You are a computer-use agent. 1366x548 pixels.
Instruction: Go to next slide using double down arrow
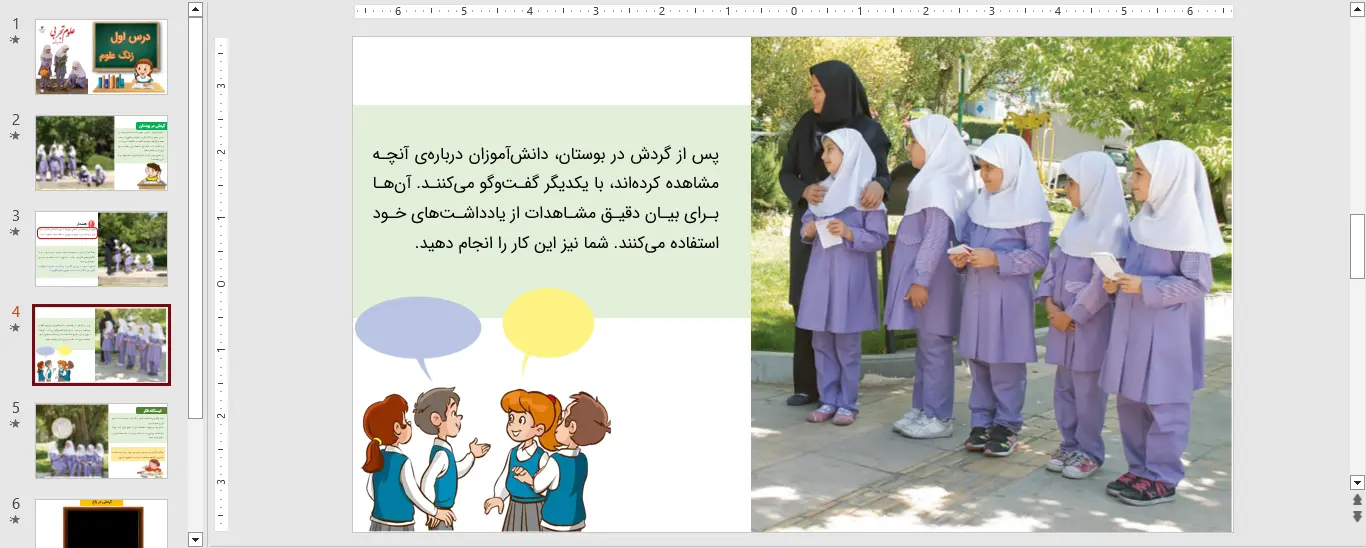click(x=1357, y=516)
